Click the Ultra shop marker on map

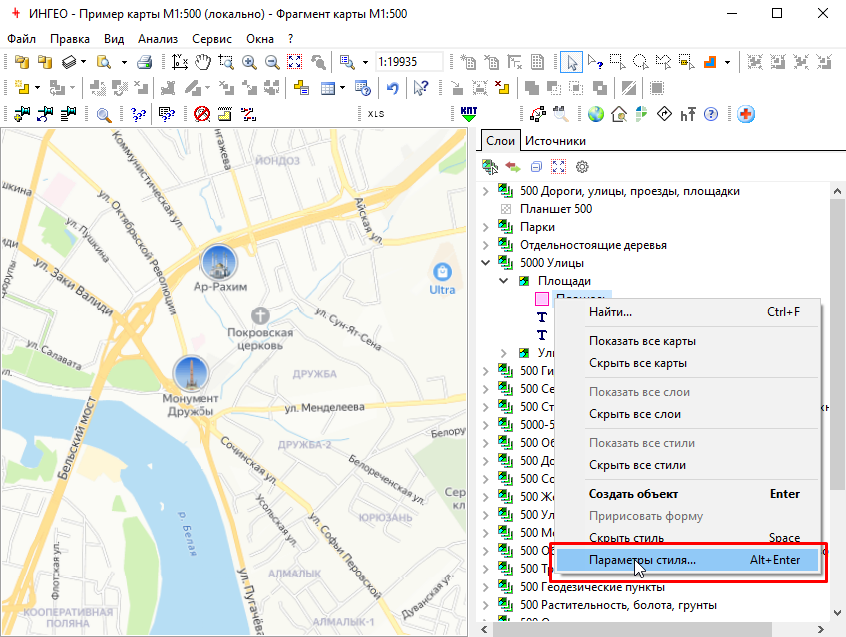coord(442,272)
